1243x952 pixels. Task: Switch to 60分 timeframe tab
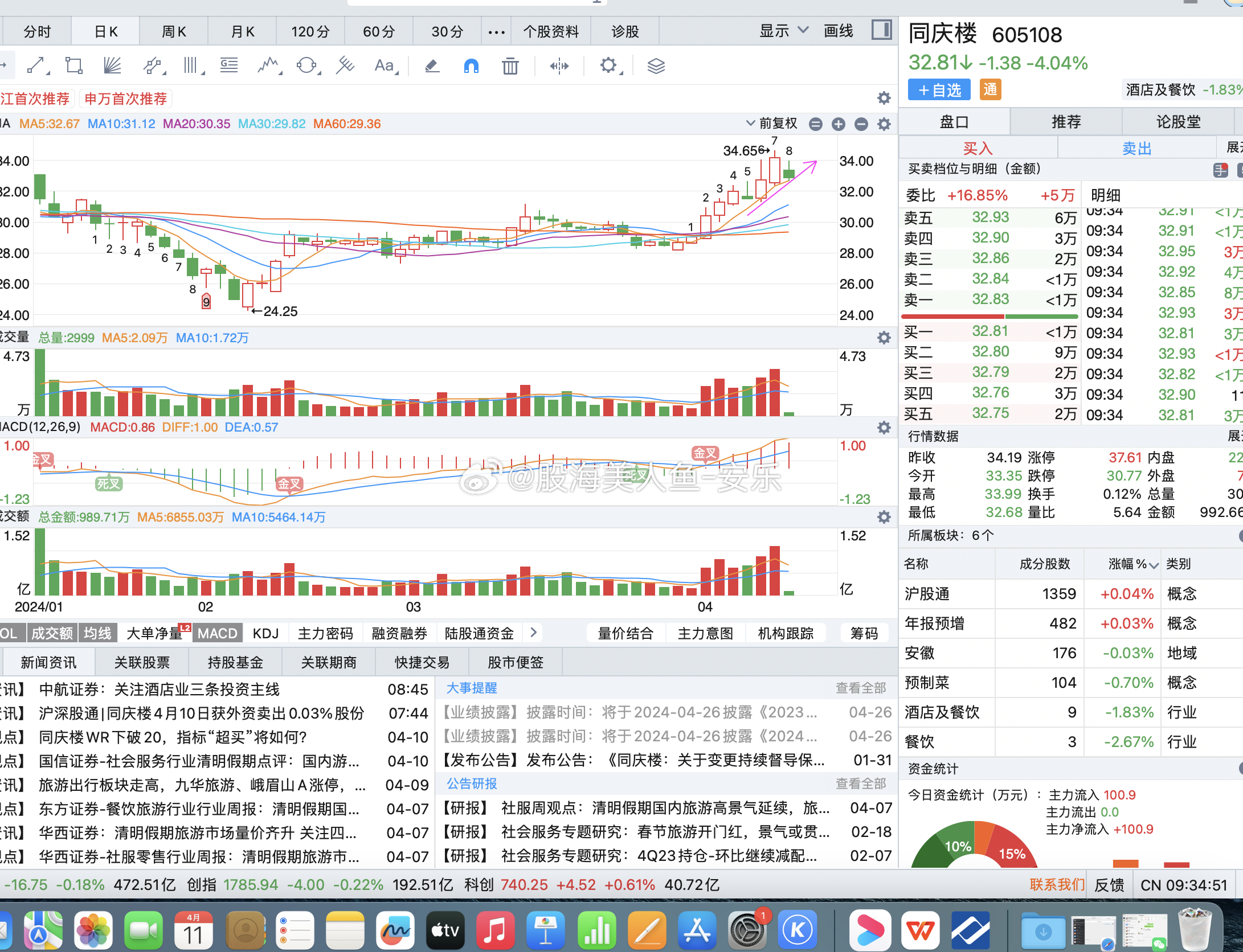[x=379, y=31]
